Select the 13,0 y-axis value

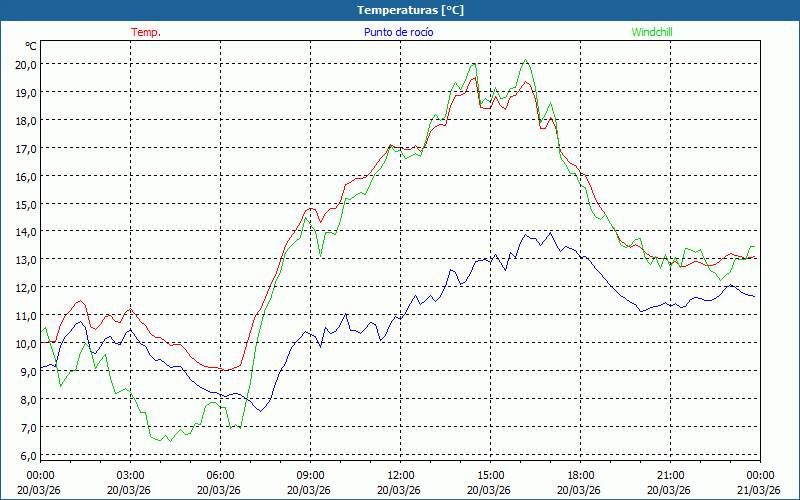click(25, 260)
